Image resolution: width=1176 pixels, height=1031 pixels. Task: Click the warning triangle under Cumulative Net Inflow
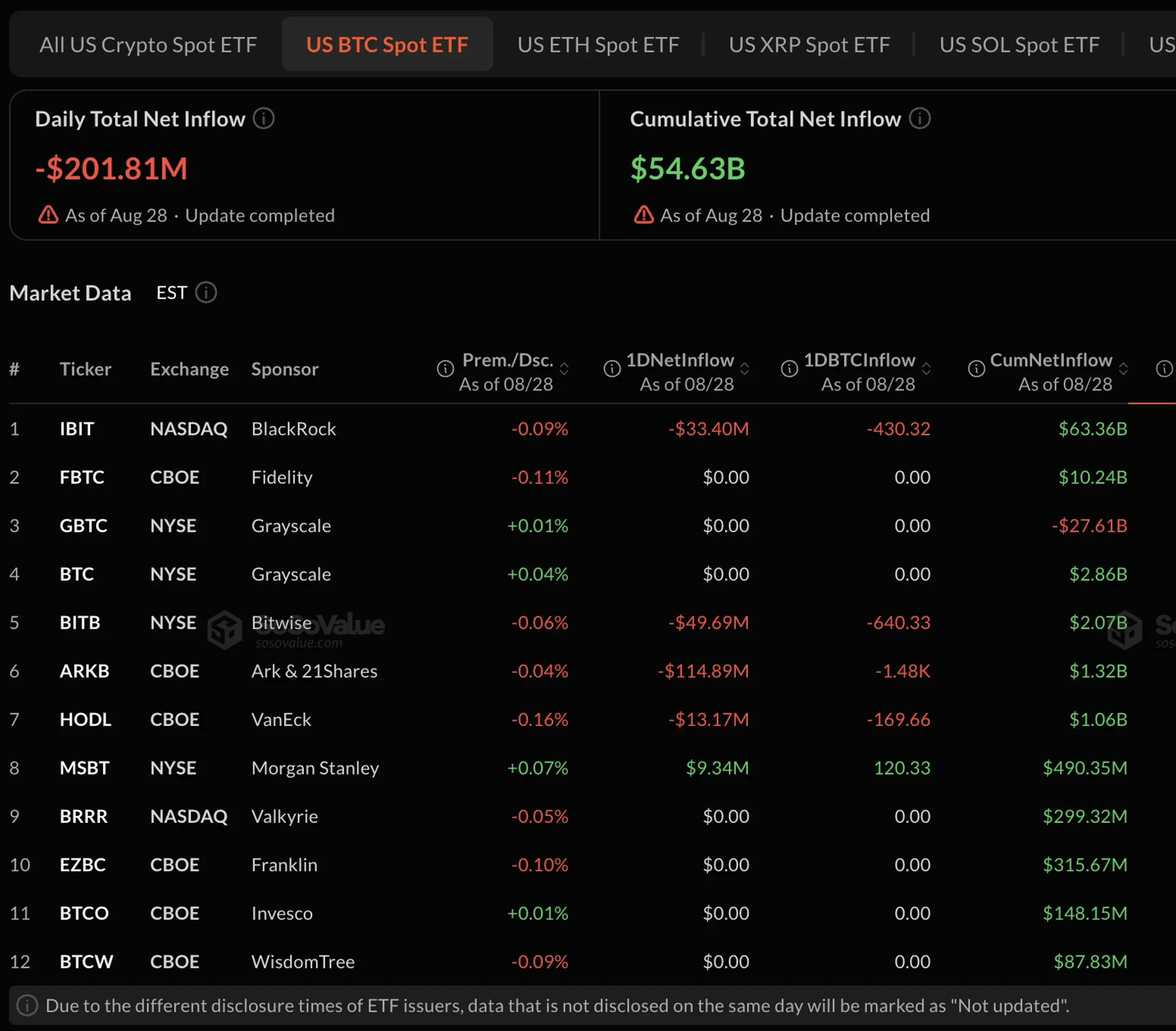(644, 215)
